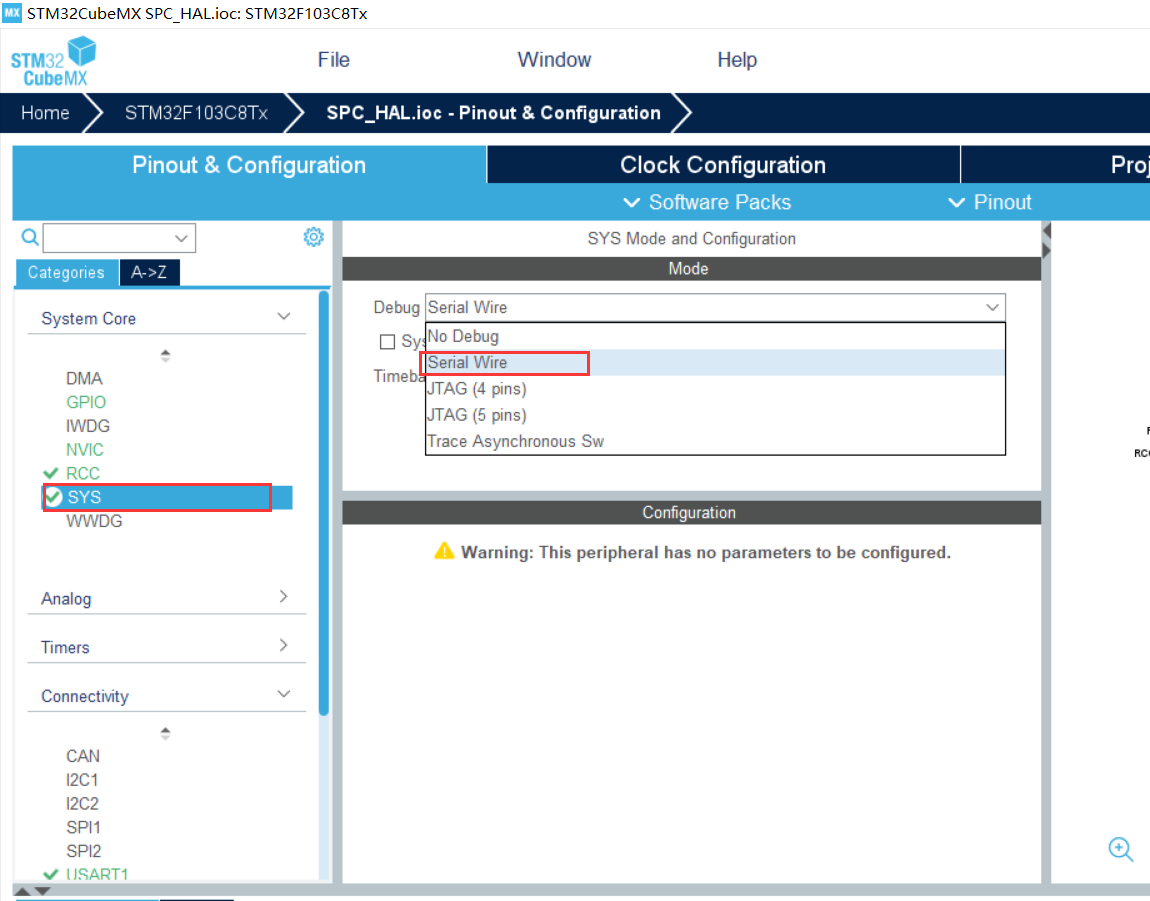The width and height of the screenshot is (1150, 901).
Task: Open the peripheral search dropdown field
Action: pos(119,238)
